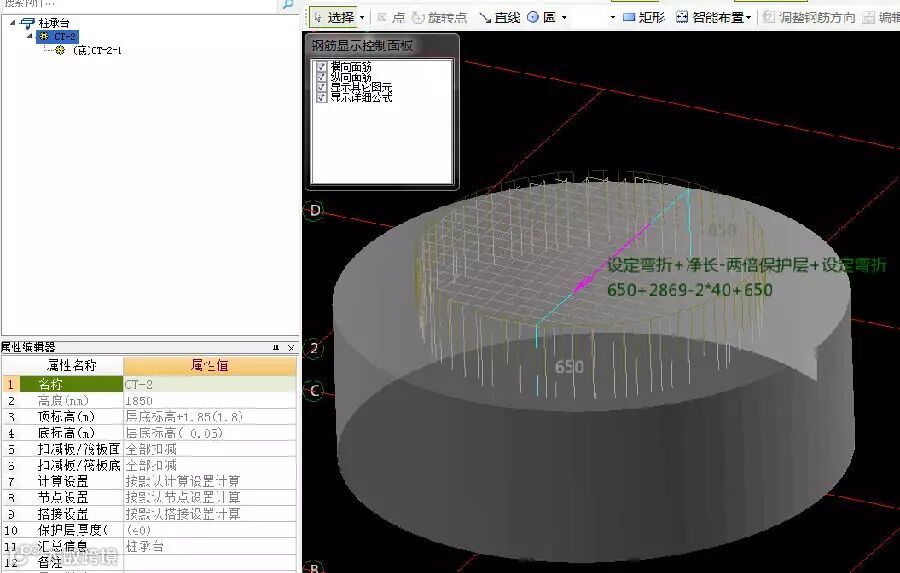Click the 计算设置 property label
This screenshot has width=900, height=573.
pyautogui.click(x=71, y=481)
